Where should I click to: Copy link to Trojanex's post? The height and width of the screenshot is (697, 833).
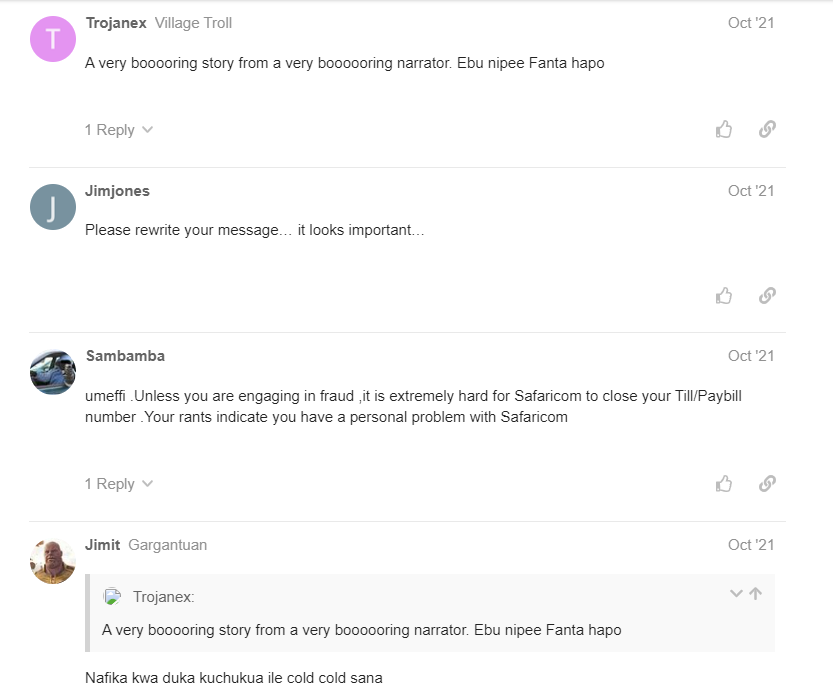pos(767,129)
